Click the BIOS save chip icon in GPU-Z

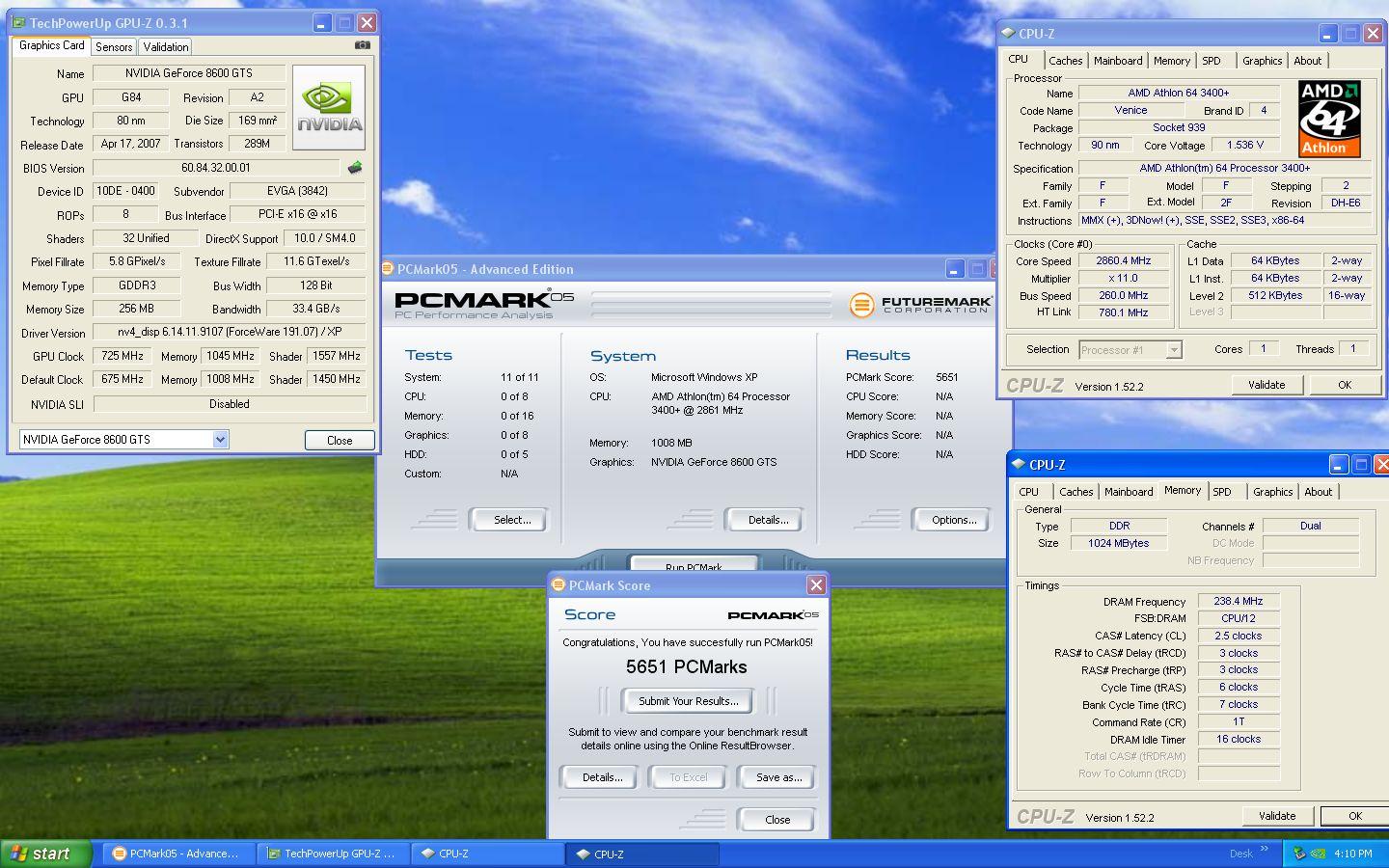pos(355,168)
